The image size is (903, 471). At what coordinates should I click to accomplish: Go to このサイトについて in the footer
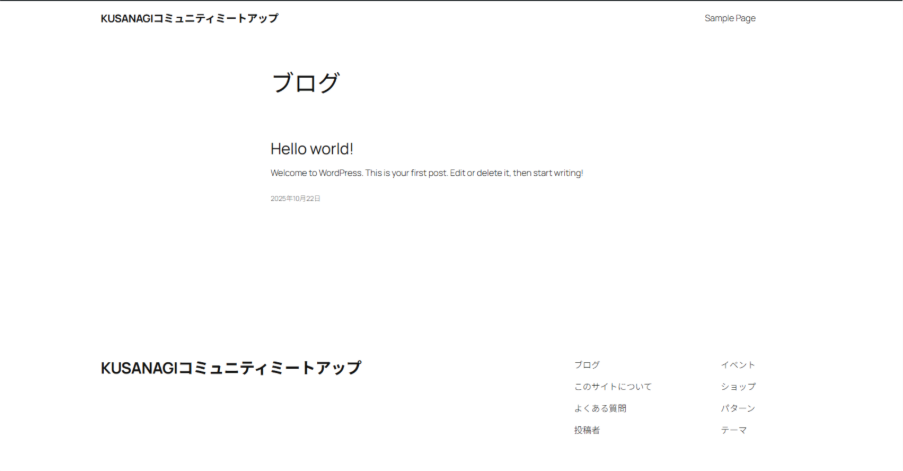pyautogui.click(x=612, y=387)
